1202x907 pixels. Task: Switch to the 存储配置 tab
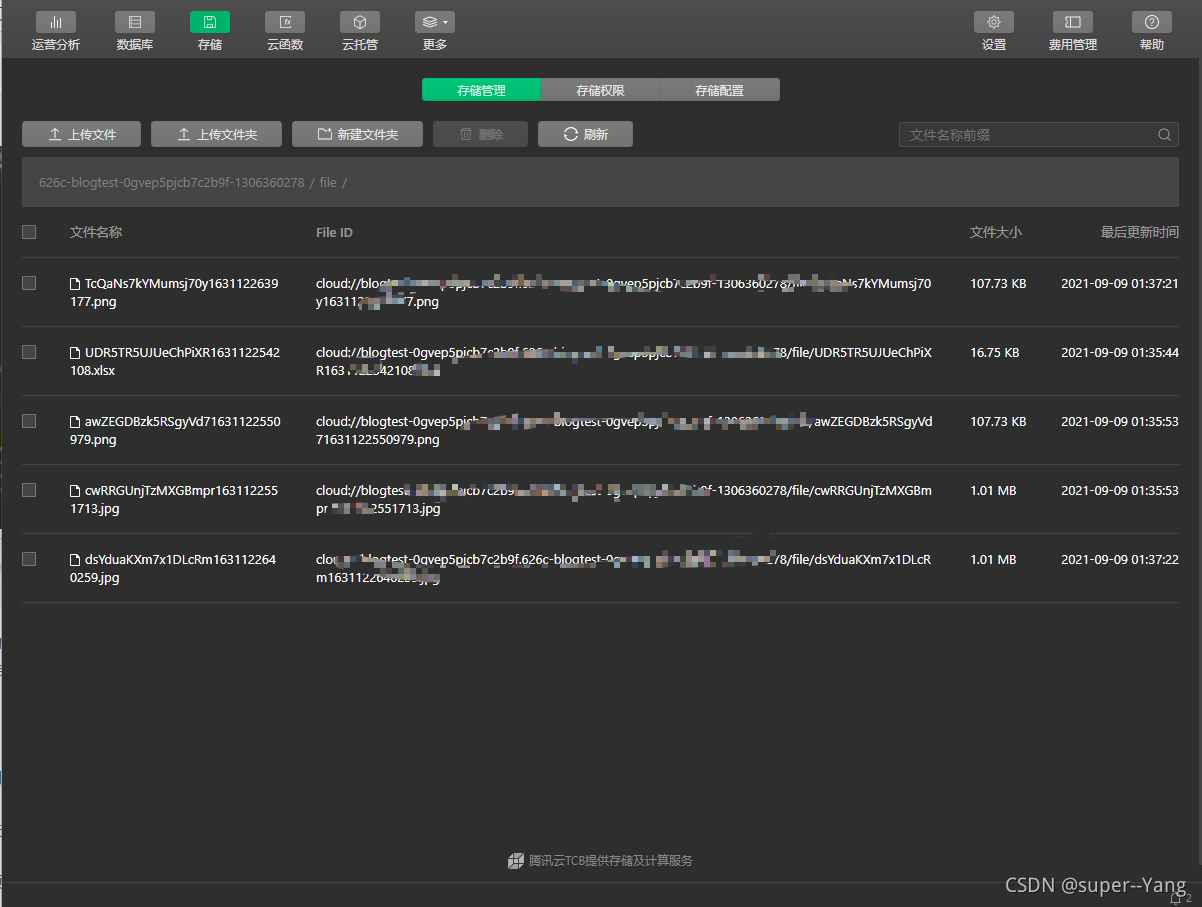coord(720,90)
